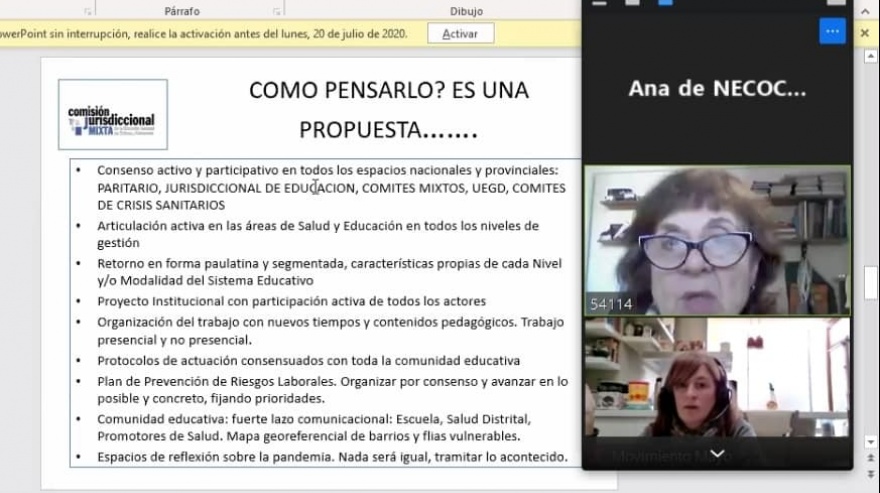
Task: Click the Activar button in activation bar
Action: [x=460, y=33]
